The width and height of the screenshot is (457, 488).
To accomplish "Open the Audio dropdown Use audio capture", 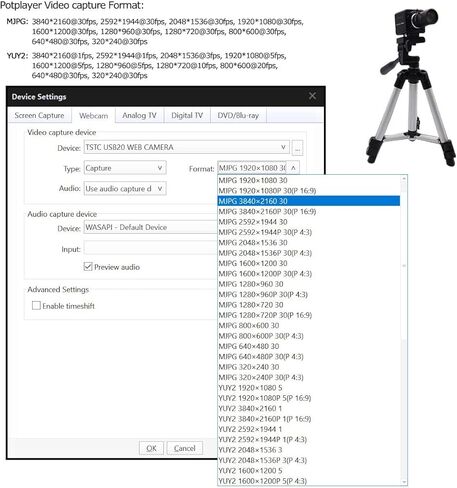I will (125, 189).
